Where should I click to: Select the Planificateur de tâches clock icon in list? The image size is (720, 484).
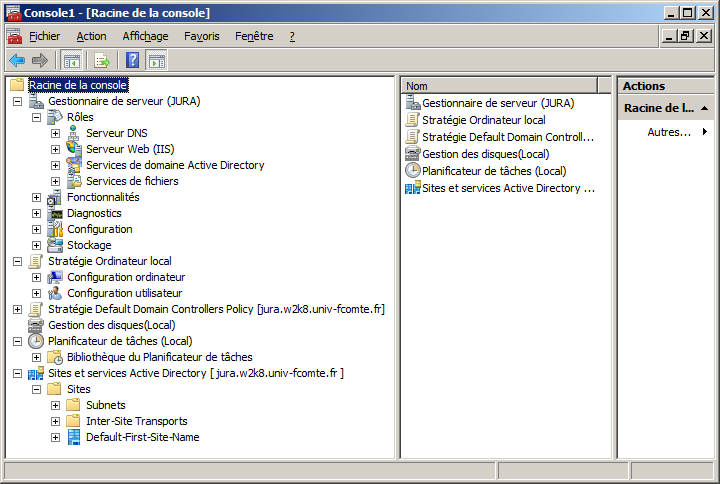(413, 171)
